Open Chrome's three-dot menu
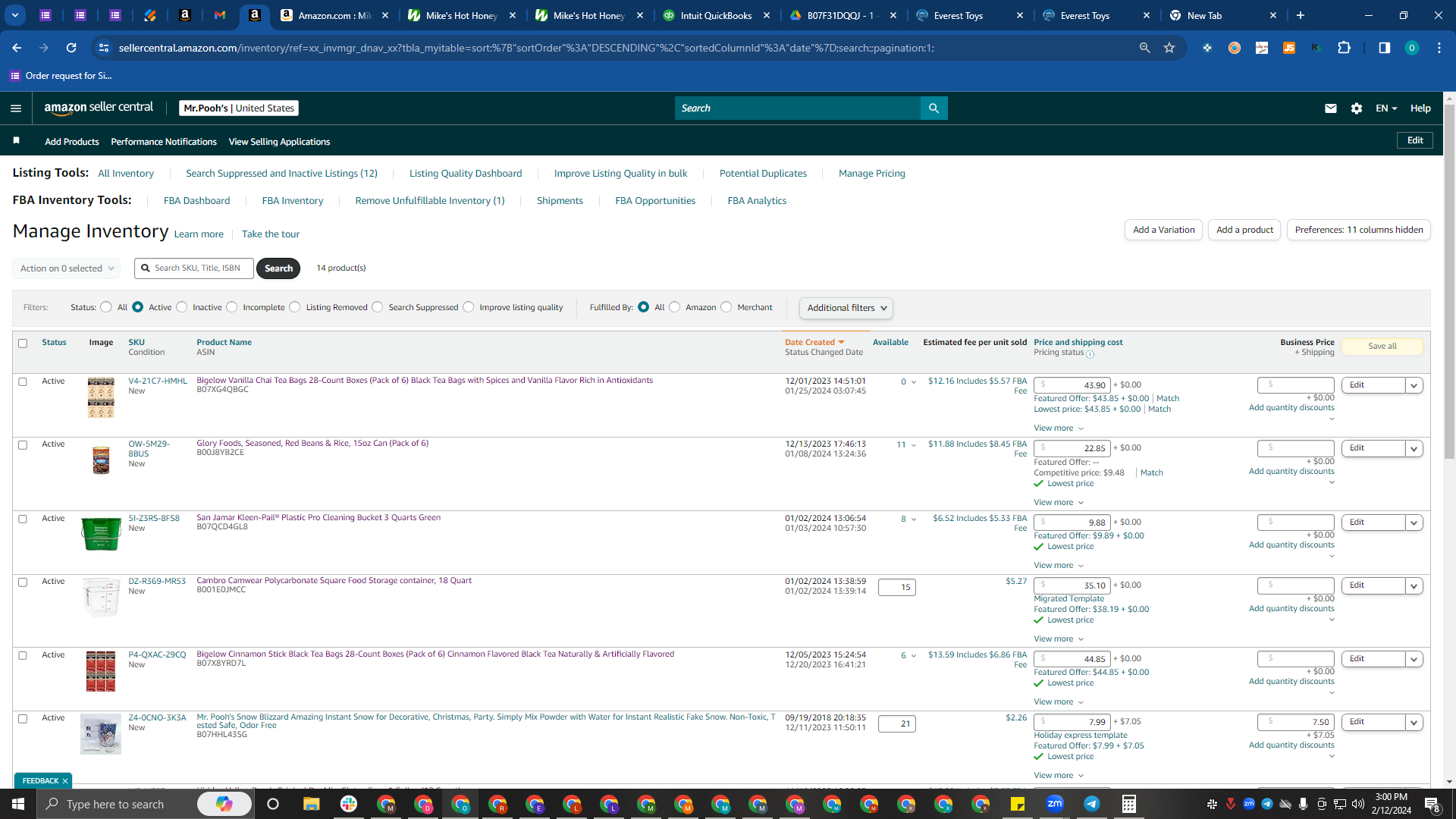This screenshot has height=819, width=1456. coord(1439,48)
